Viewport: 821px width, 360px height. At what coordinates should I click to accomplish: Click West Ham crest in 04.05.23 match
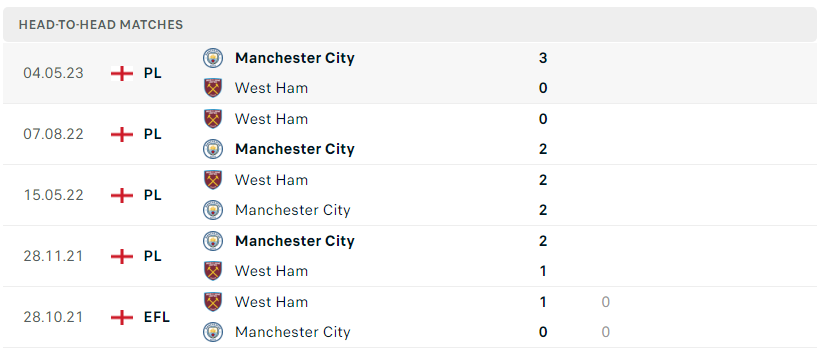tap(213, 88)
